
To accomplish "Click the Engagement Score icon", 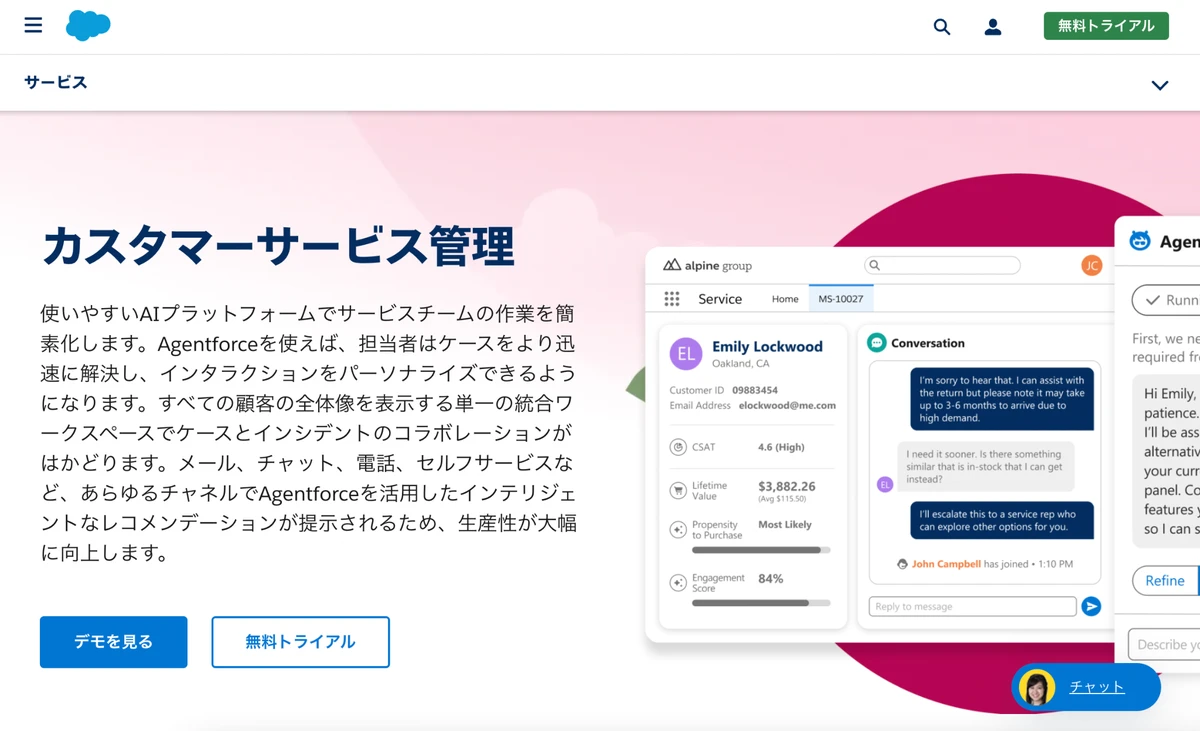I will 678,582.
